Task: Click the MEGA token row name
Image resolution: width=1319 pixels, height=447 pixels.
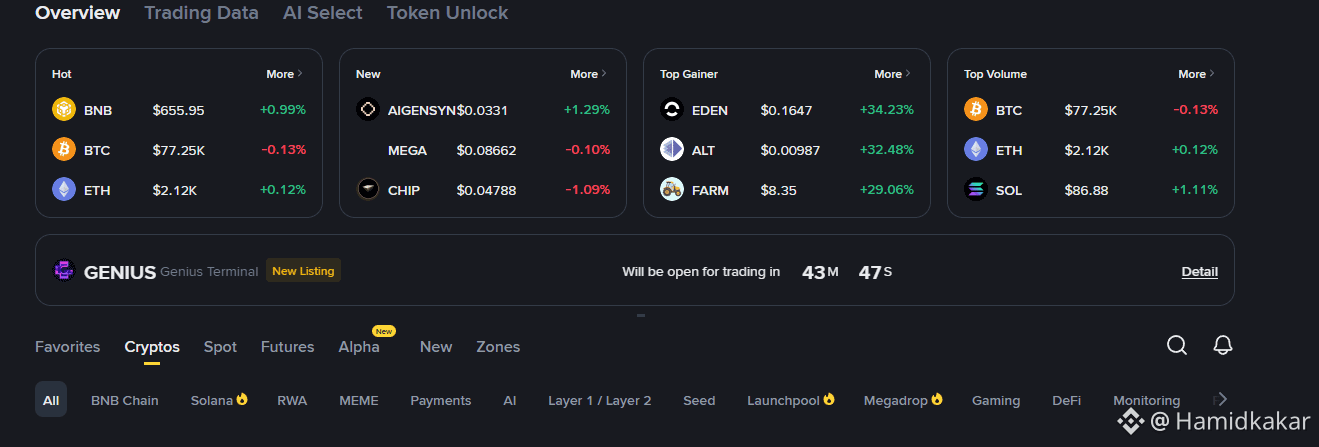Action: [x=407, y=150]
